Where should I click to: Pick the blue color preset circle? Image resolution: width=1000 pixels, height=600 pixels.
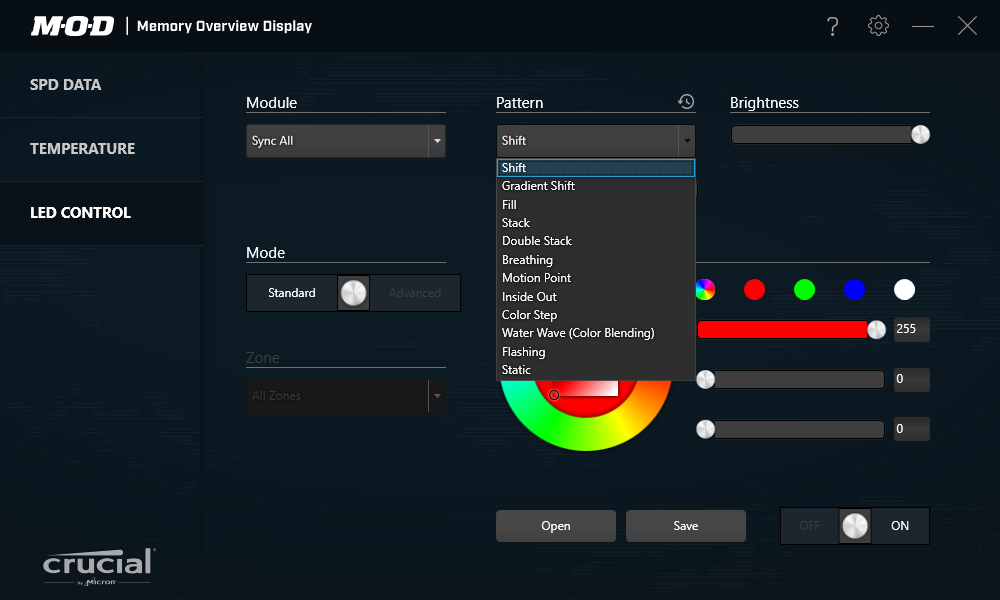tap(854, 290)
